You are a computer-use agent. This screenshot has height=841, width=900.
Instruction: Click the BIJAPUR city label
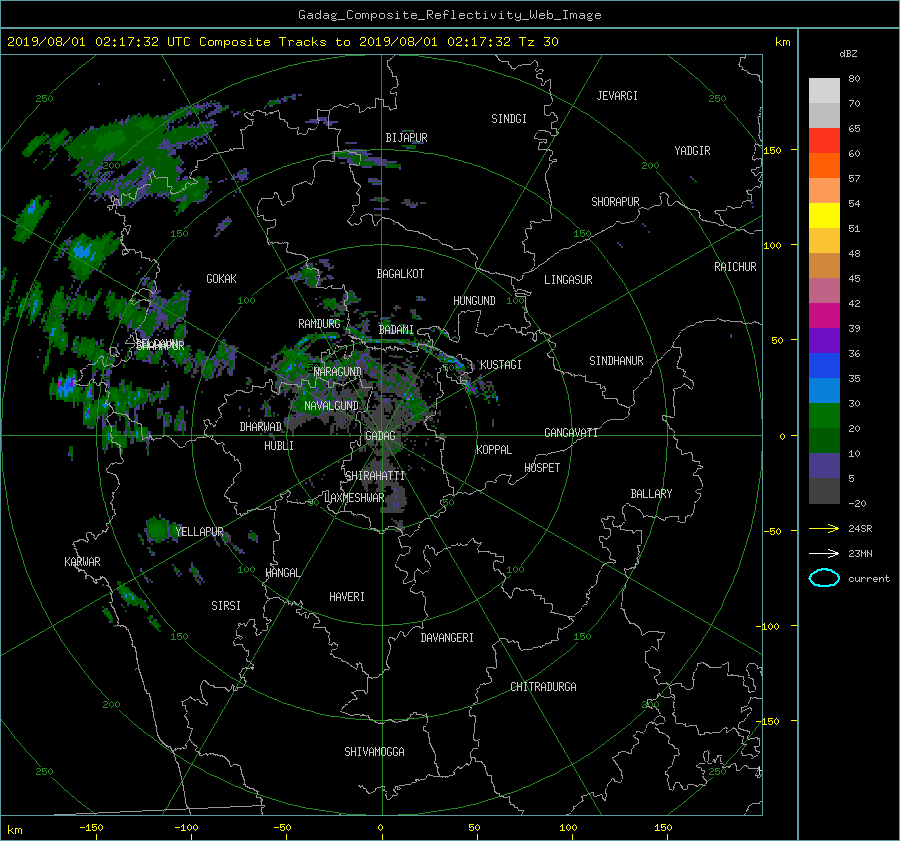coord(406,138)
